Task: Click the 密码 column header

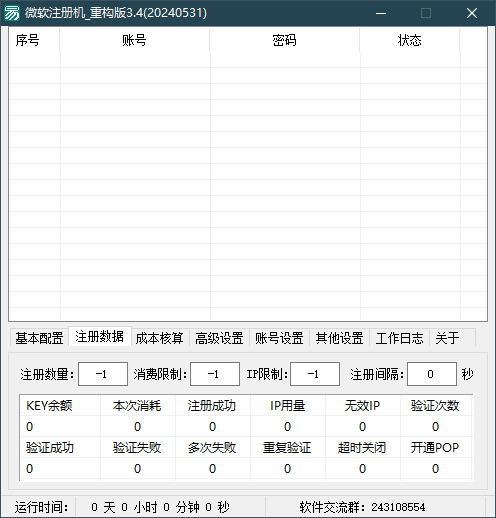Action: [x=284, y=40]
